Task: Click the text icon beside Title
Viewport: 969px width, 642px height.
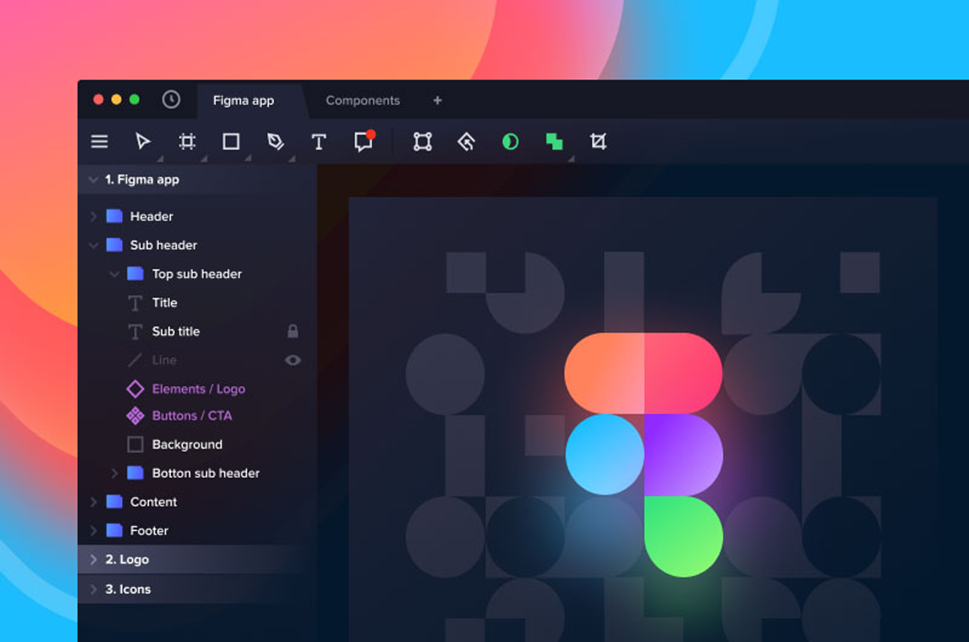Action: [x=135, y=303]
